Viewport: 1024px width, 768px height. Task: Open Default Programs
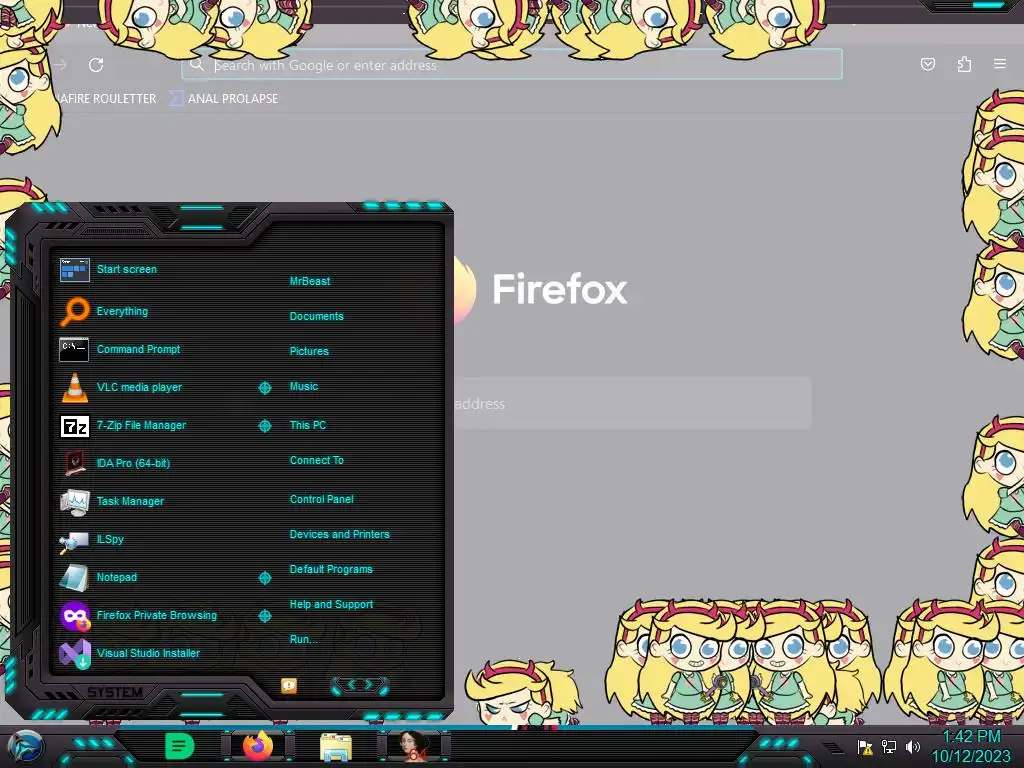(330, 569)
